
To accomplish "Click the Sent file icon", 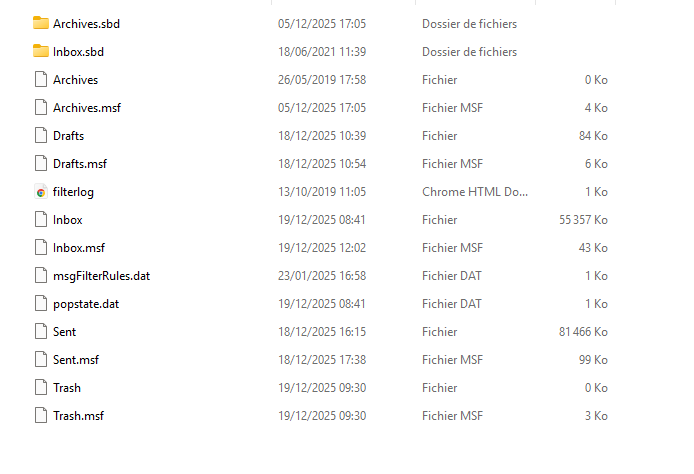I will (x=40, y=331).
